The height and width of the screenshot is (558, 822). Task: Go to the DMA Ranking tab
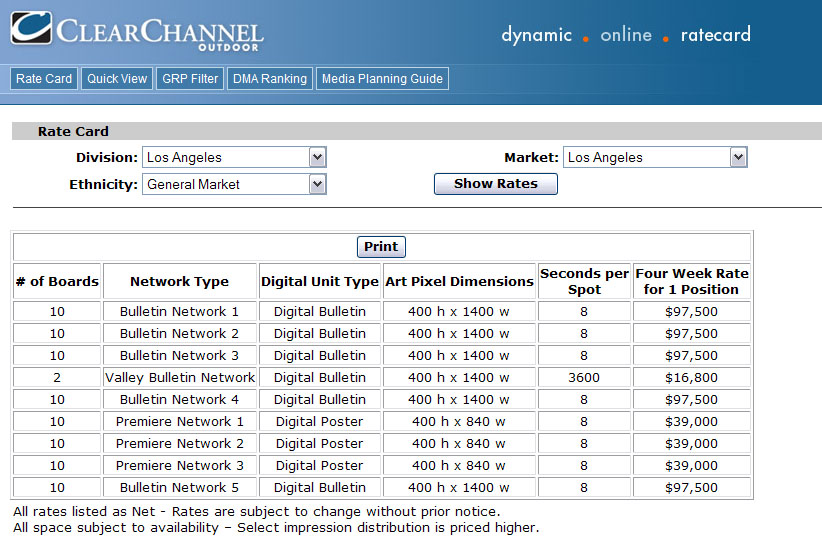pyautogui.click(x=270, y=79)
